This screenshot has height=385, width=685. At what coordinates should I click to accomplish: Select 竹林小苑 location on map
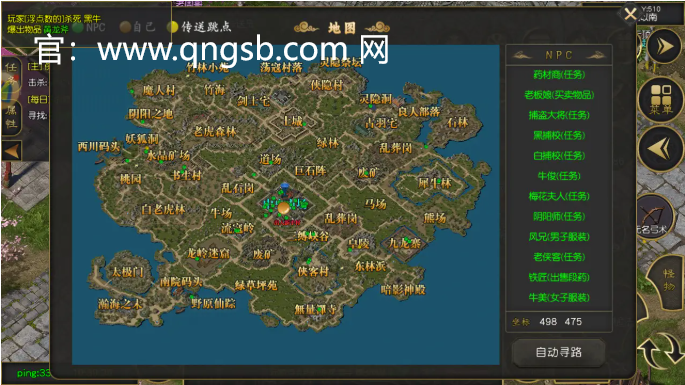tap(208, 67)
